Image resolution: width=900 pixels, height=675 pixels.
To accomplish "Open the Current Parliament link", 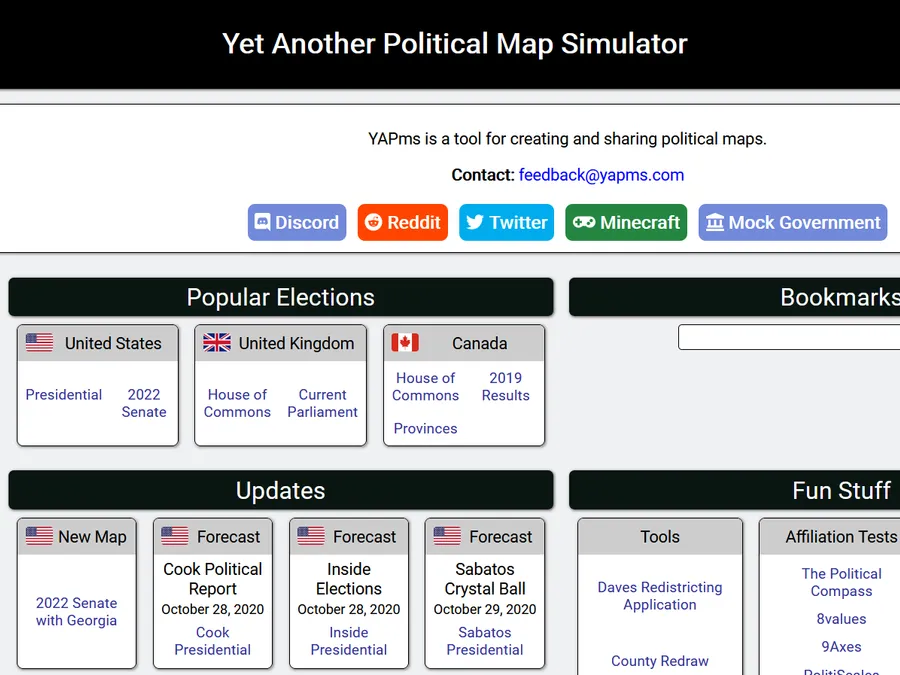I will click(x=323, y=403).
